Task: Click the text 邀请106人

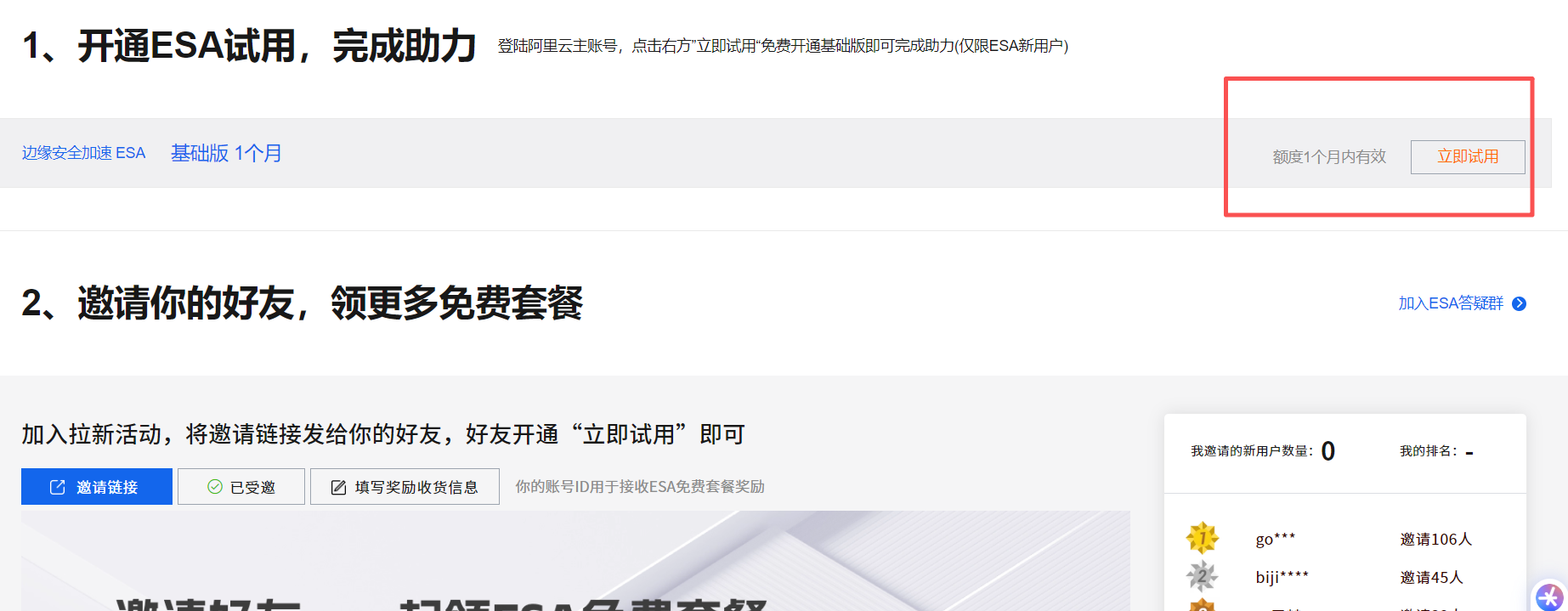Action: pyautogui.click(x=1436, y=539)
